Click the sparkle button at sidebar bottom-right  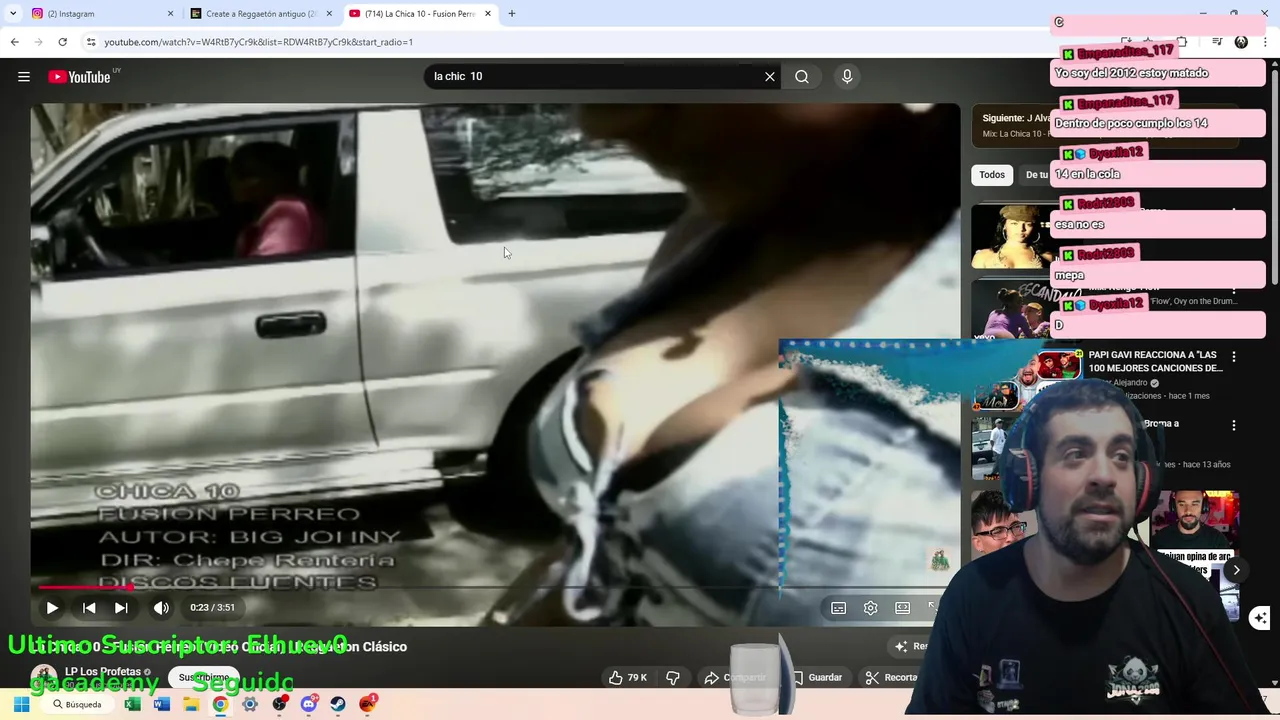pyautogui.click(x=1260, y=618)
